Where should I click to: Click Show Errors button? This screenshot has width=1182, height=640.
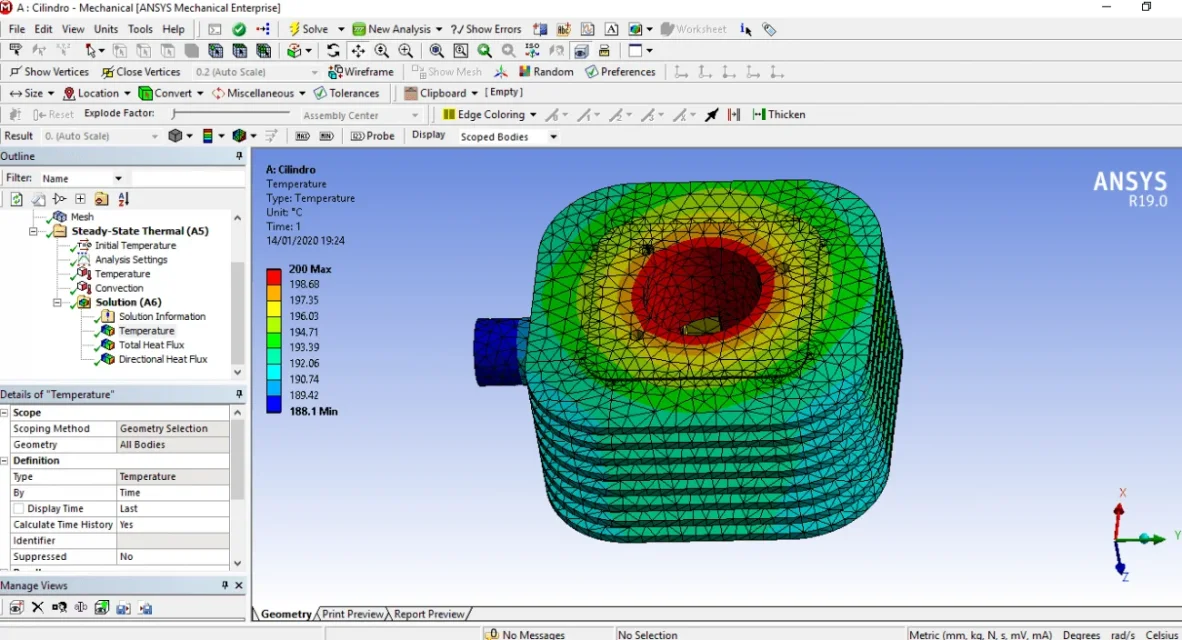point(486,29)
